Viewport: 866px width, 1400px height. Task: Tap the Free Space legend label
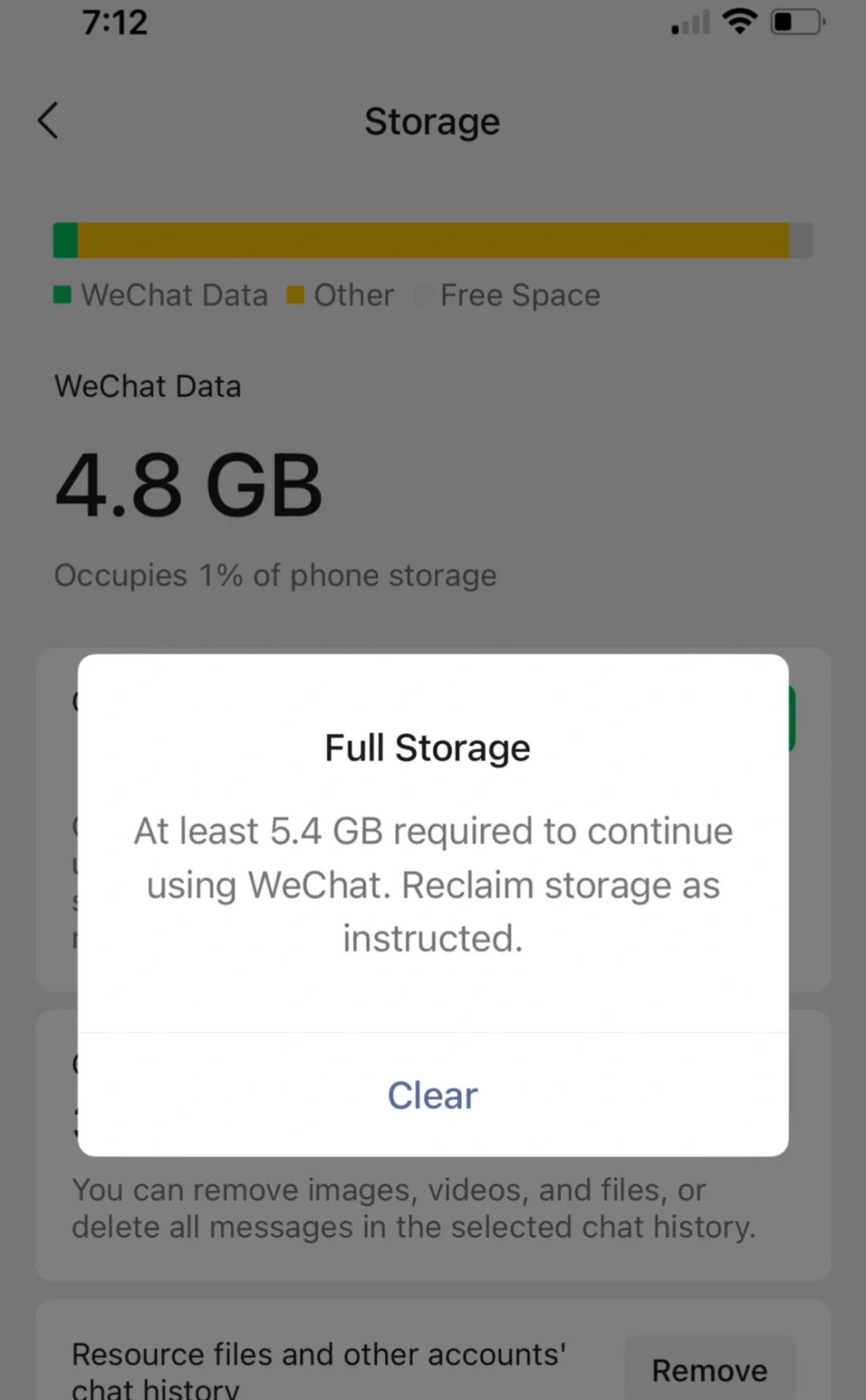point(520,295)
